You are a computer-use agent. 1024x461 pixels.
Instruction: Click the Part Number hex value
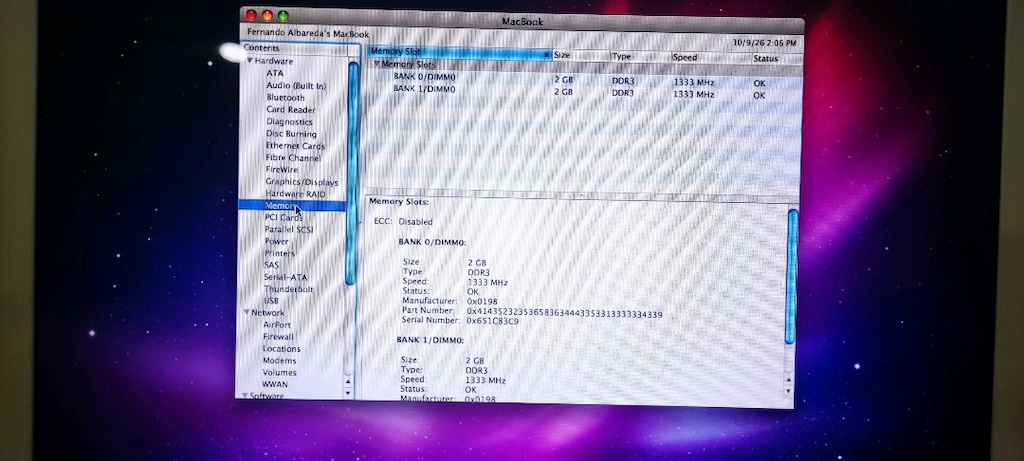point(564,313)
